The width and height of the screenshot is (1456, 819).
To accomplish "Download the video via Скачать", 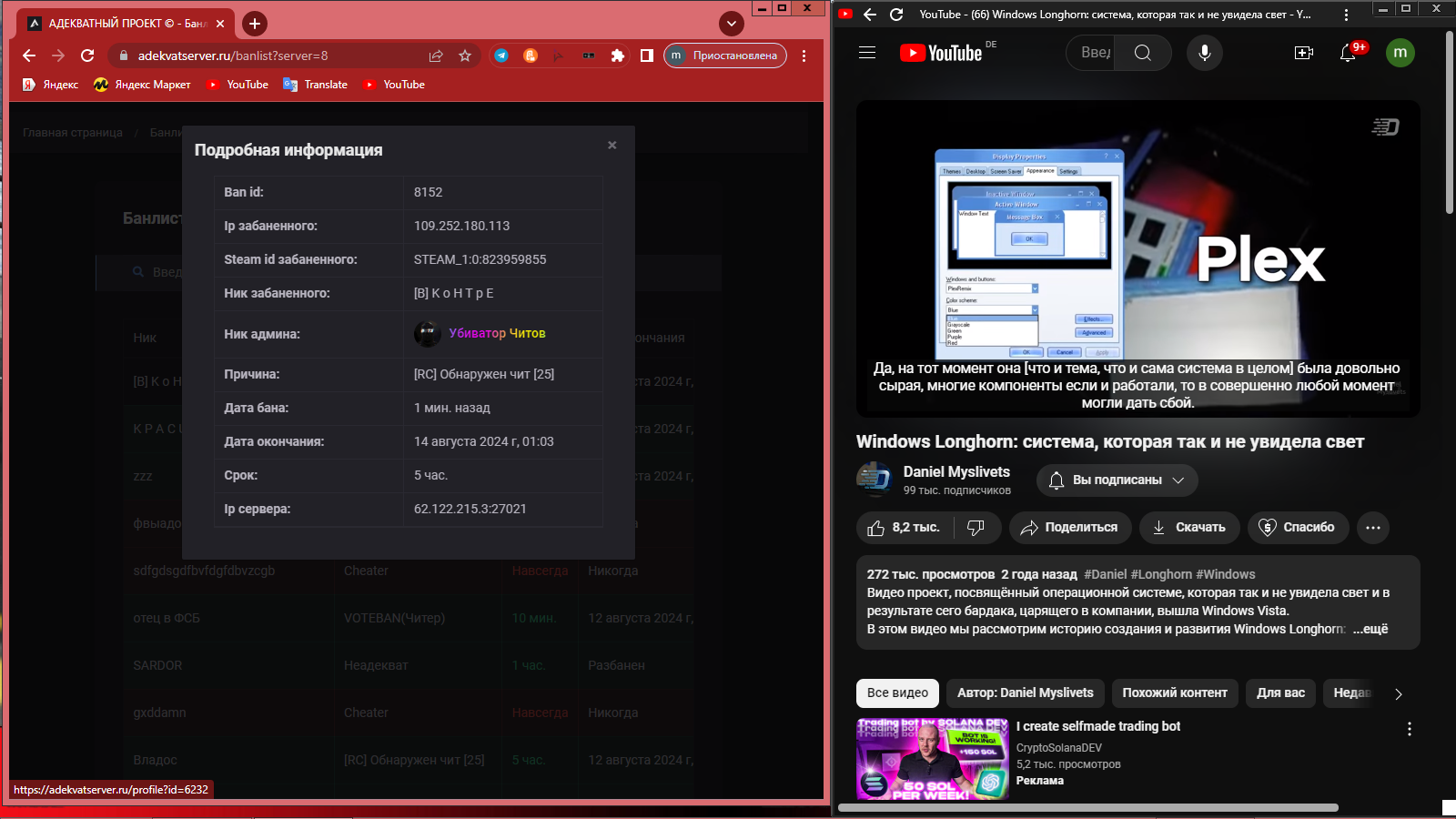I will (1189, 528).
